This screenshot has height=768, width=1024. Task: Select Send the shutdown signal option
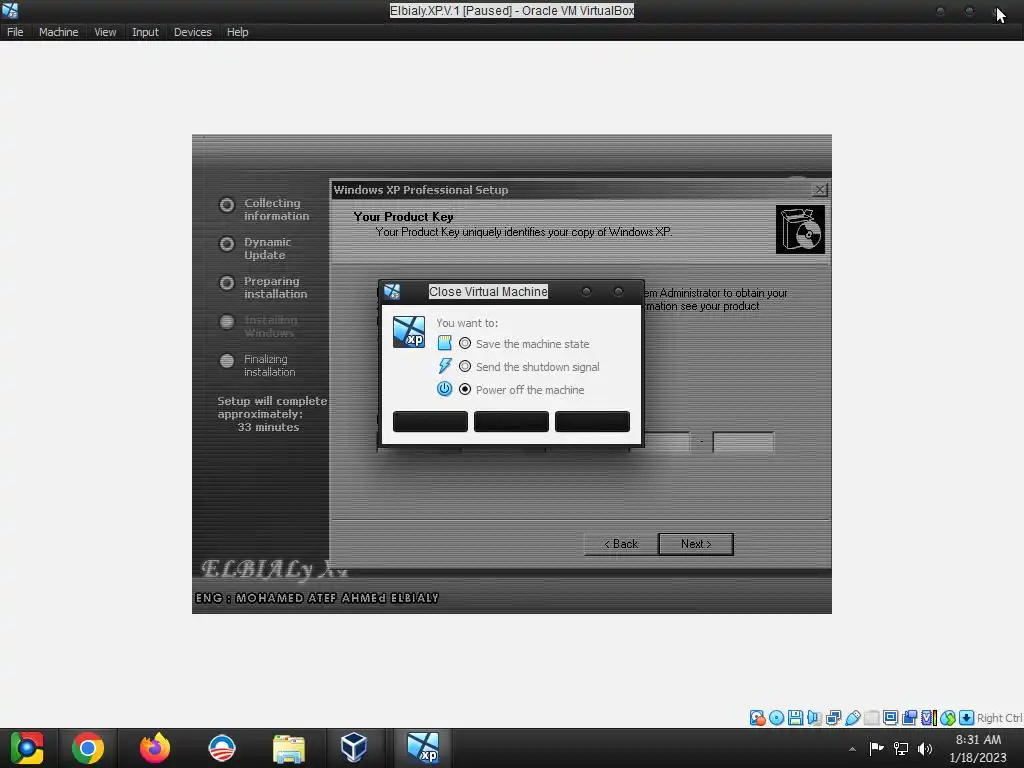(529, 366)
